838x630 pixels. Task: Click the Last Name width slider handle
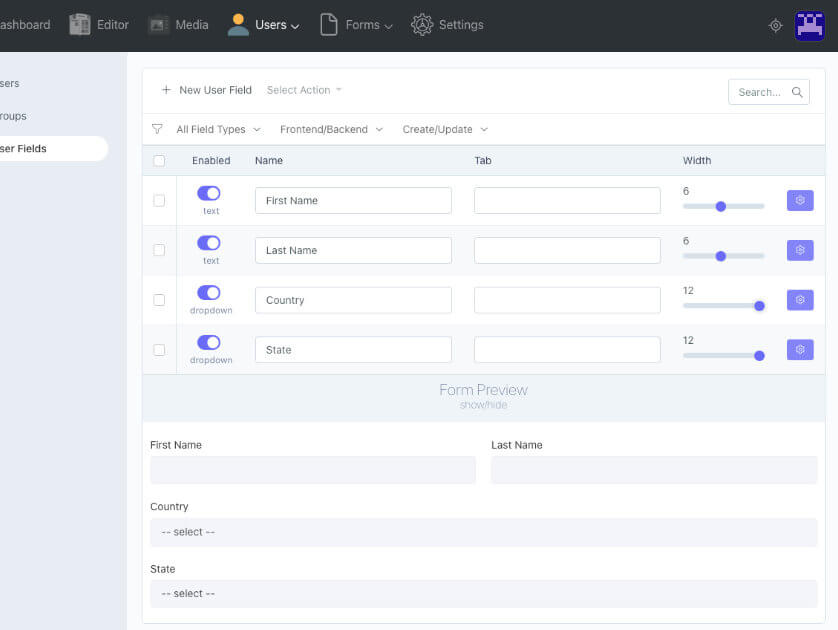pos(721,256)
